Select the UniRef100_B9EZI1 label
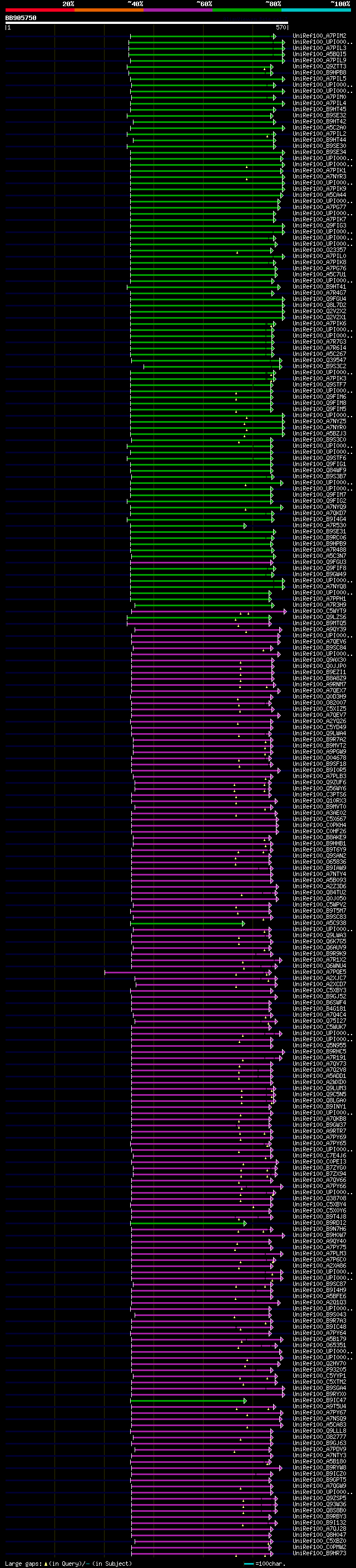Viewport: 356px width, 1568px height. (x=319, y=672)
